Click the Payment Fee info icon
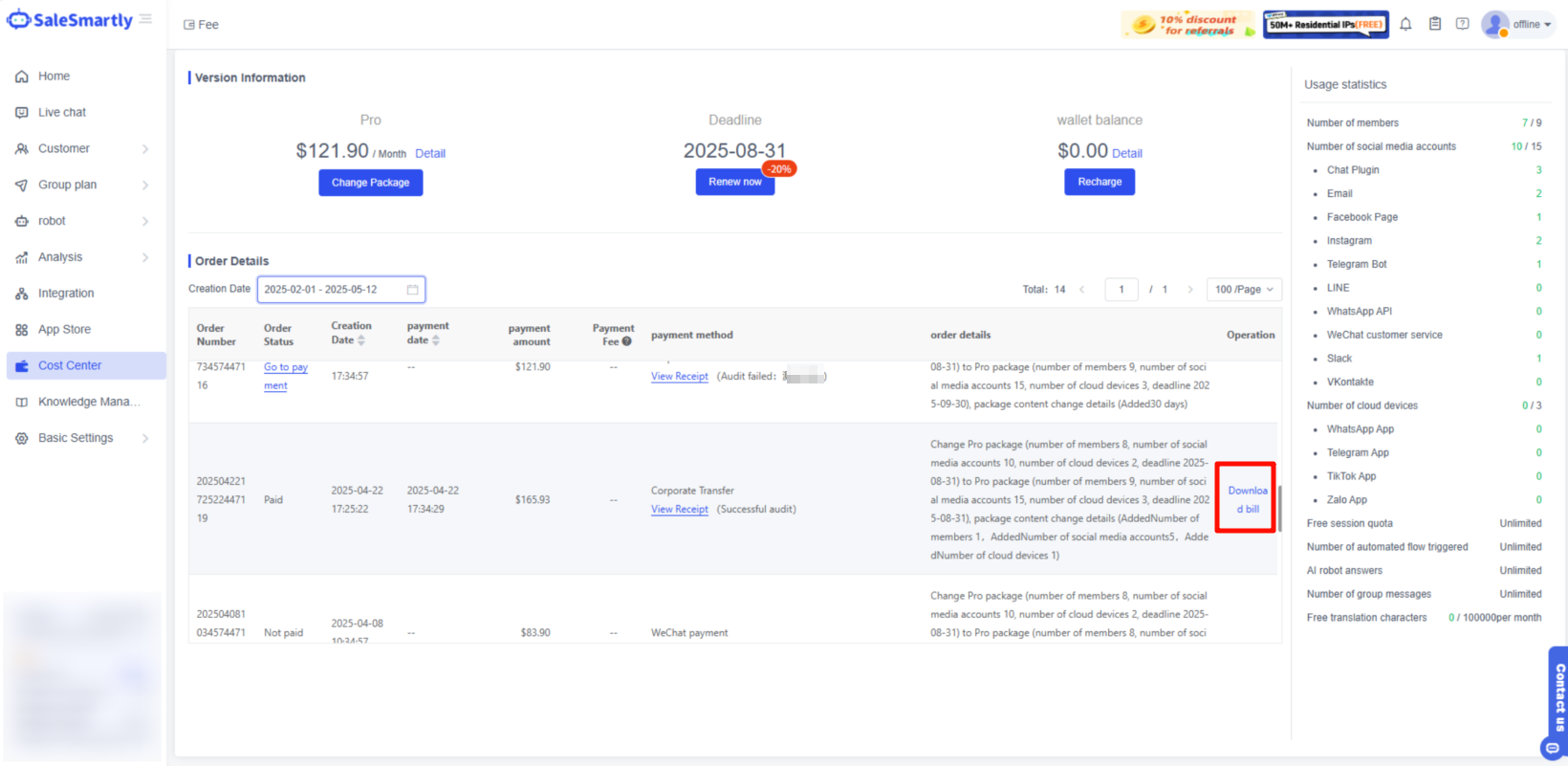This screenshot has width=1568, height=766. click(627, 341)
